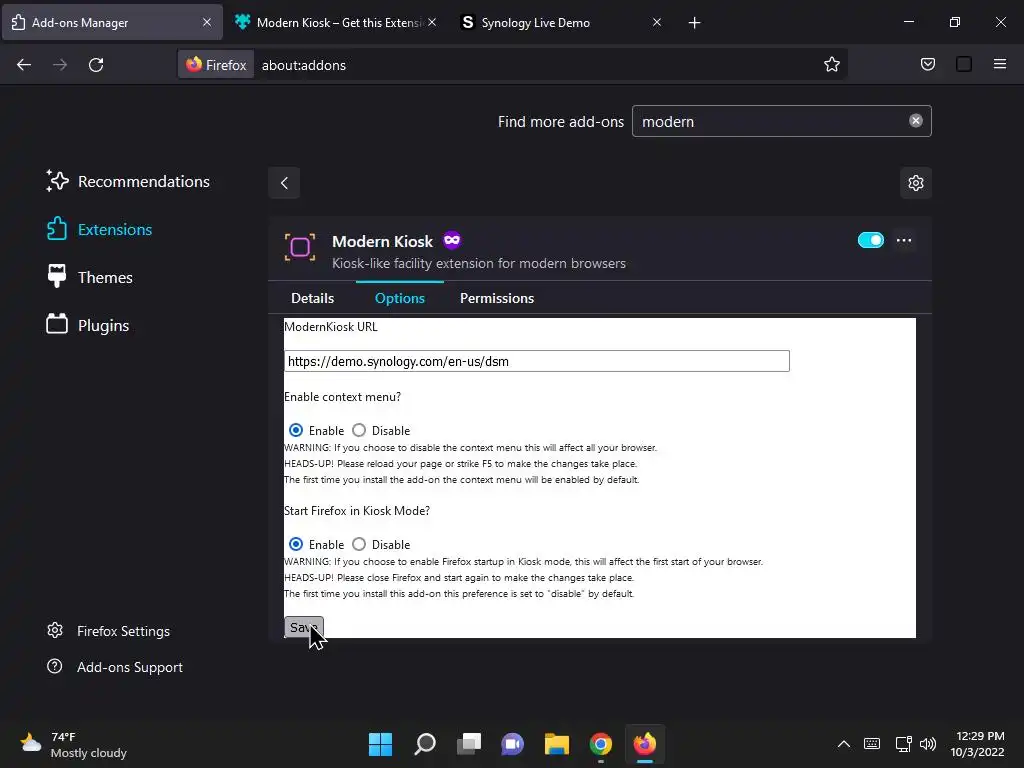Open the weather widget showing 74°F
The width and height of the screenshot is (1024, 768).
pyautogui.click(x=73, y=744)
